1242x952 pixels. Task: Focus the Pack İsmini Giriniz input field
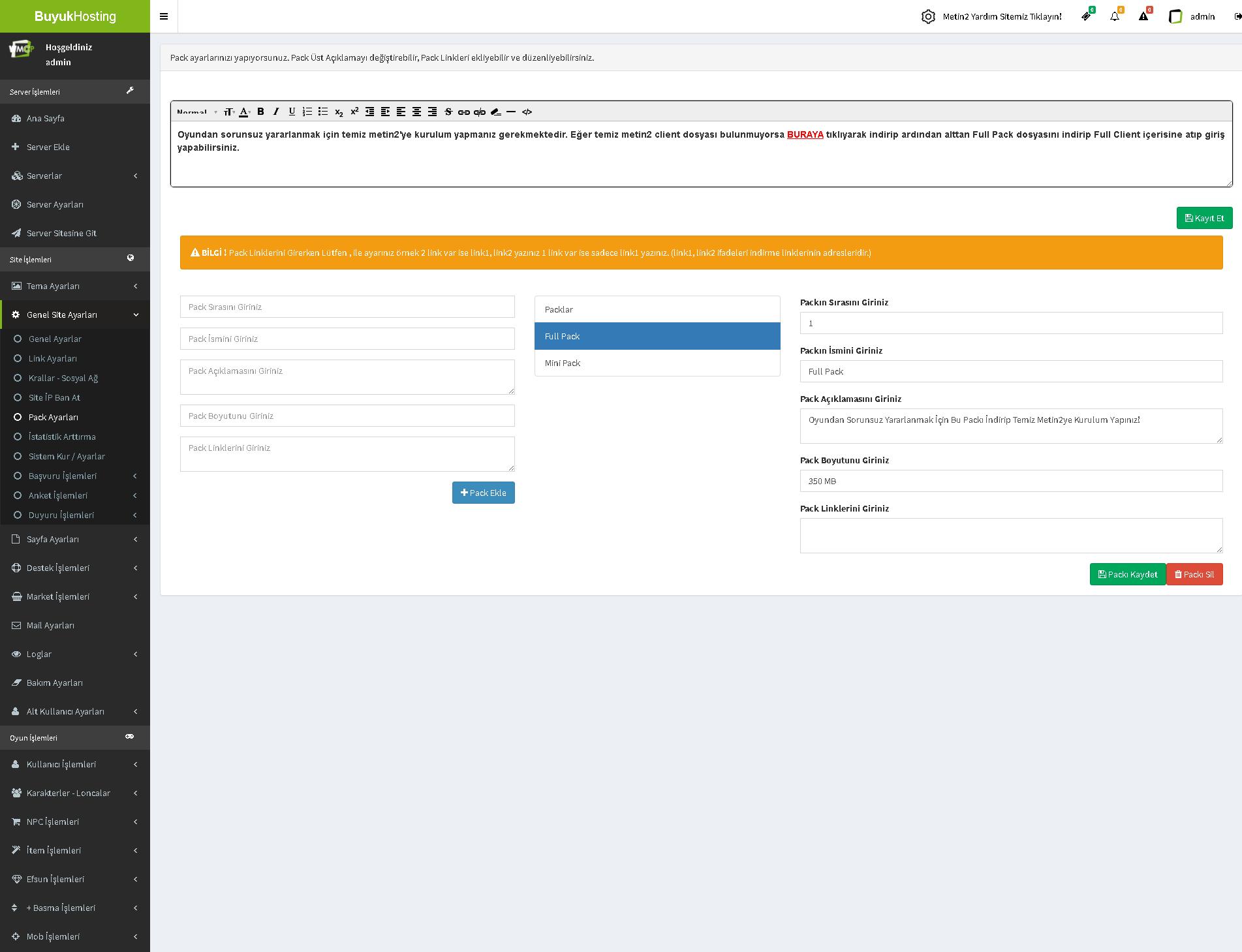click(347, 339)
